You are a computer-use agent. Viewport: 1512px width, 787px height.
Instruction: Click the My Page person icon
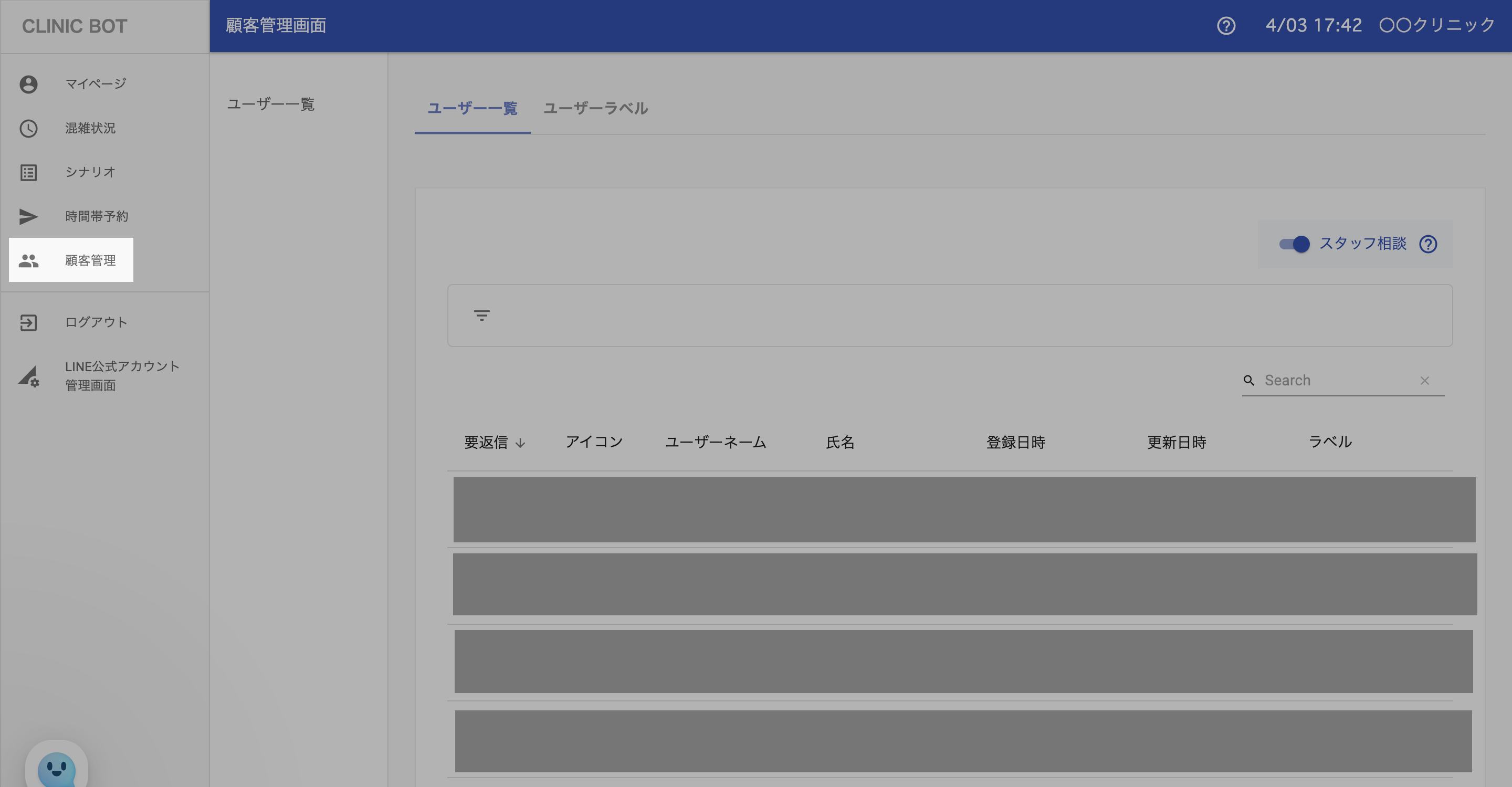28,85
